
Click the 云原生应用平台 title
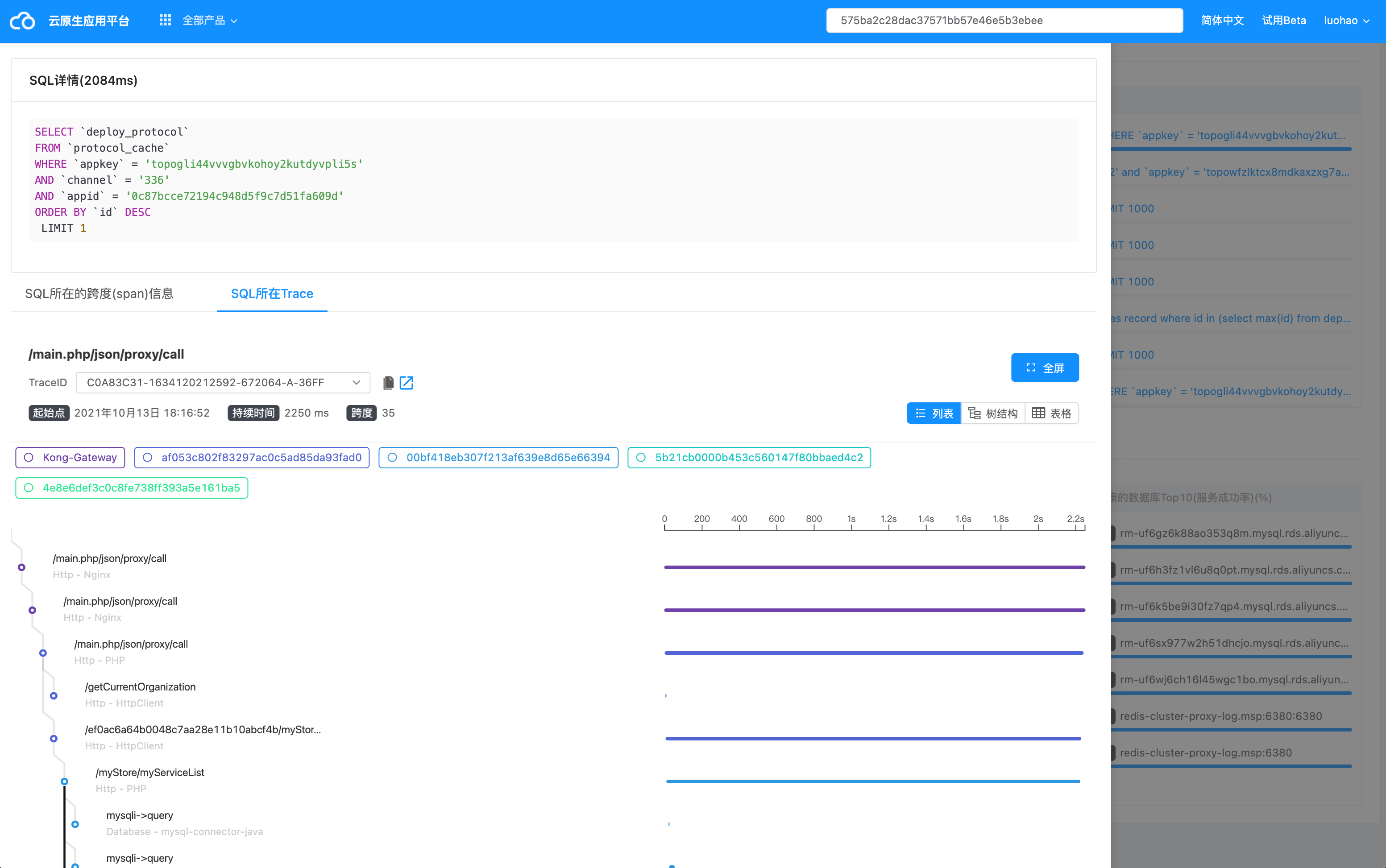click(89, 21)
